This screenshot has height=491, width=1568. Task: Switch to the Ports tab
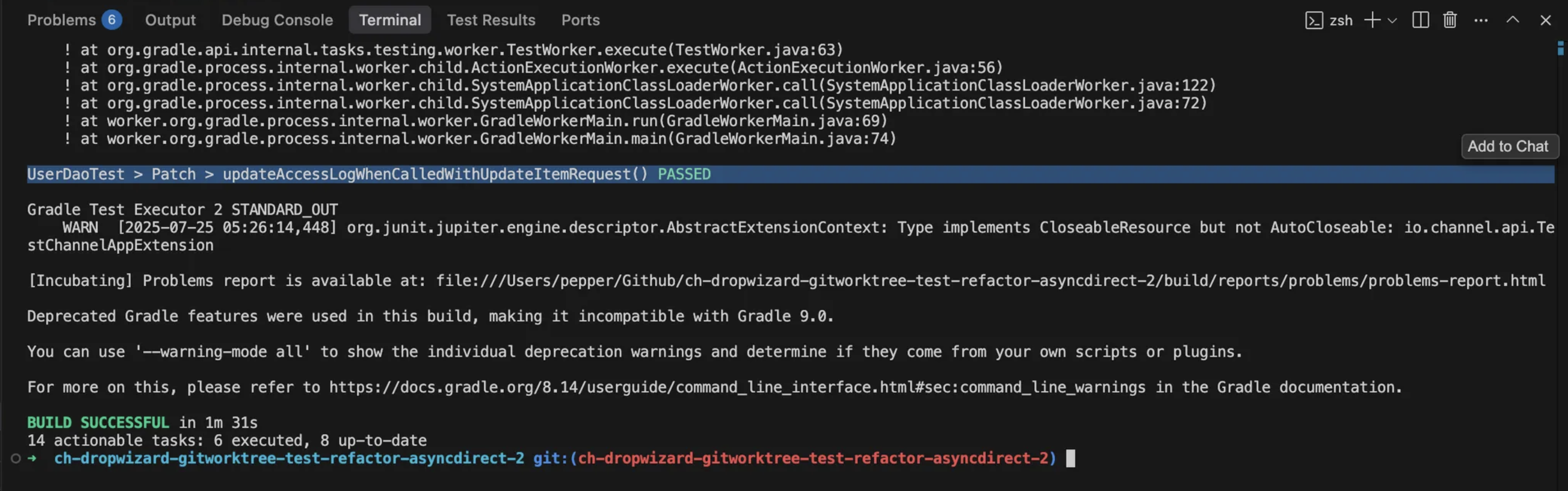point(580,20)
